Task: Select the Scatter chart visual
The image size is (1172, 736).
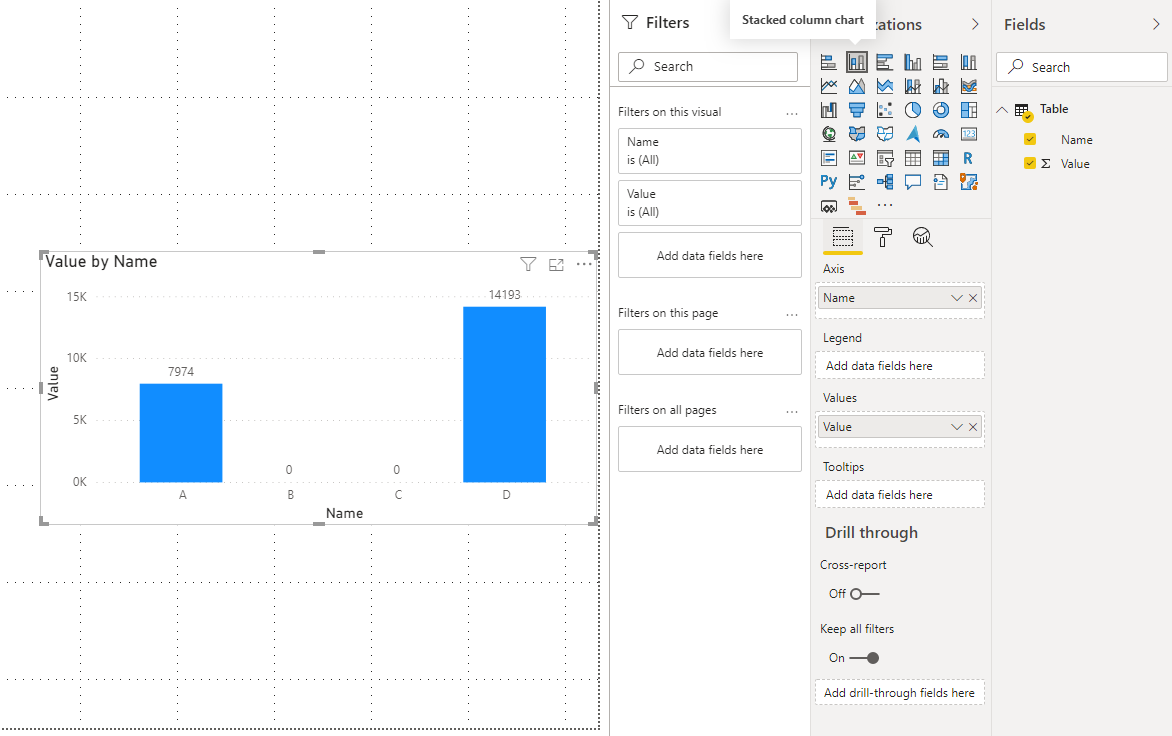Action: coord(885,110)
